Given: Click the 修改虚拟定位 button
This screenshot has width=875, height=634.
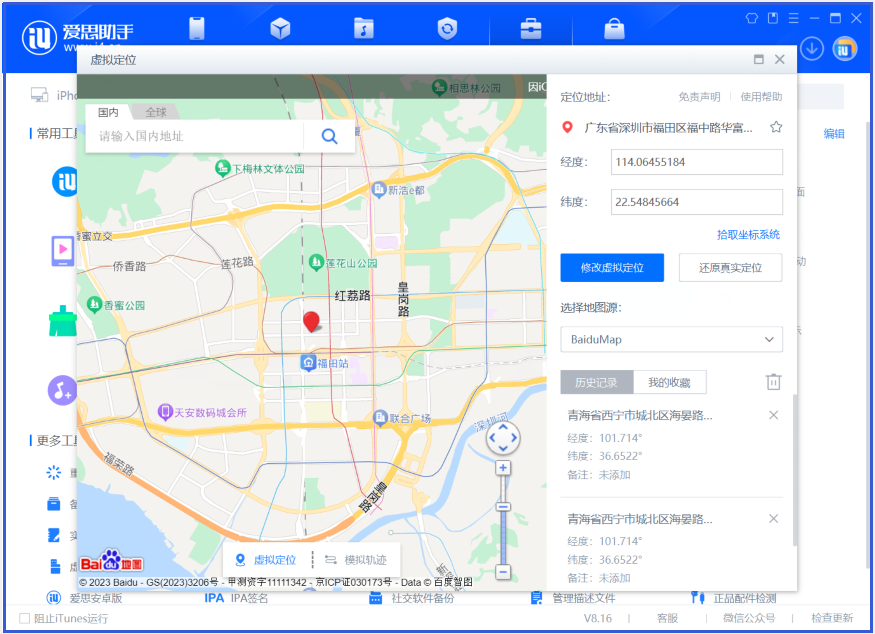Looking at the screenshot, I should pos(612,268).
